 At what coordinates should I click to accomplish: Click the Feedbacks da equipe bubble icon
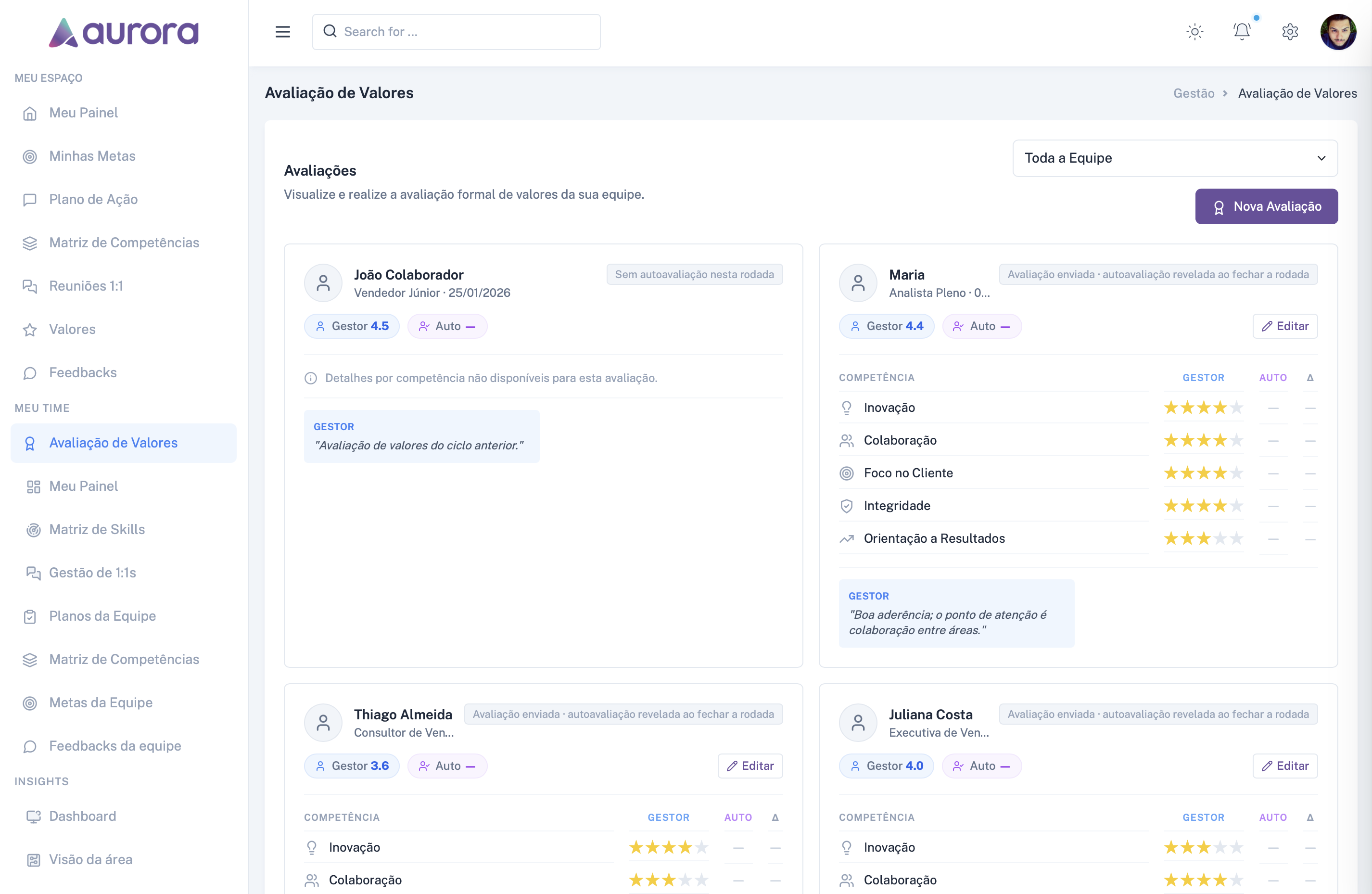point(30,746)
